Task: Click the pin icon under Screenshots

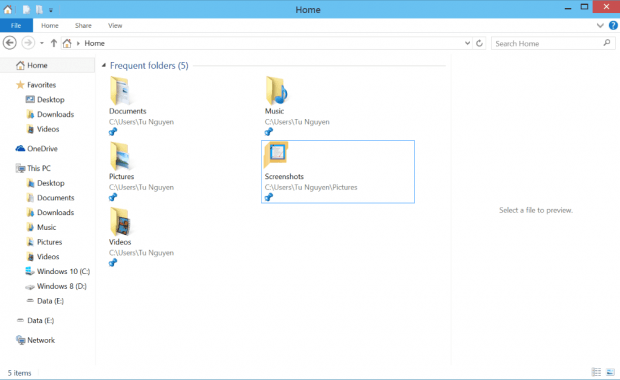Action: [x=269, y=197]
